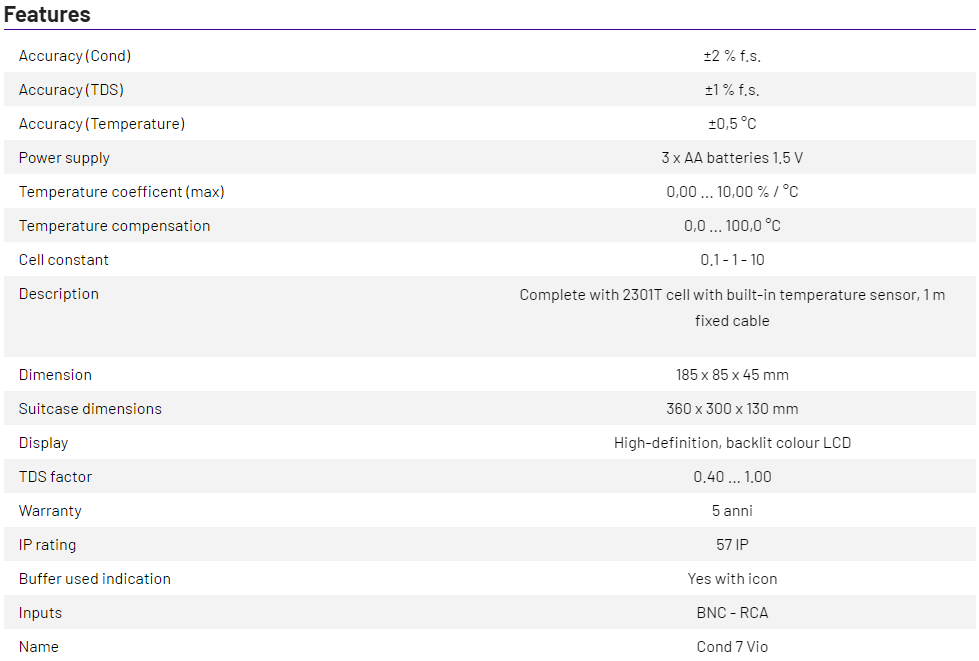Viewport: 979px width, 661px height.
Task: Select the Accuracy (Cond) label
Action: [75, 56]
